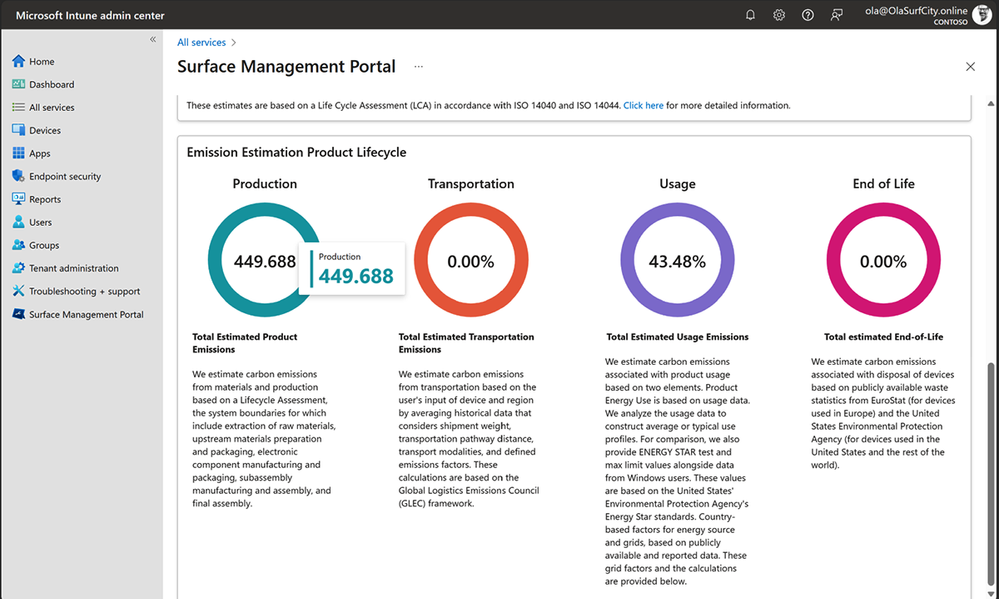999x599 pixels.
Task: Click the Home house icon in sidebar
Action: pos(18,61)
